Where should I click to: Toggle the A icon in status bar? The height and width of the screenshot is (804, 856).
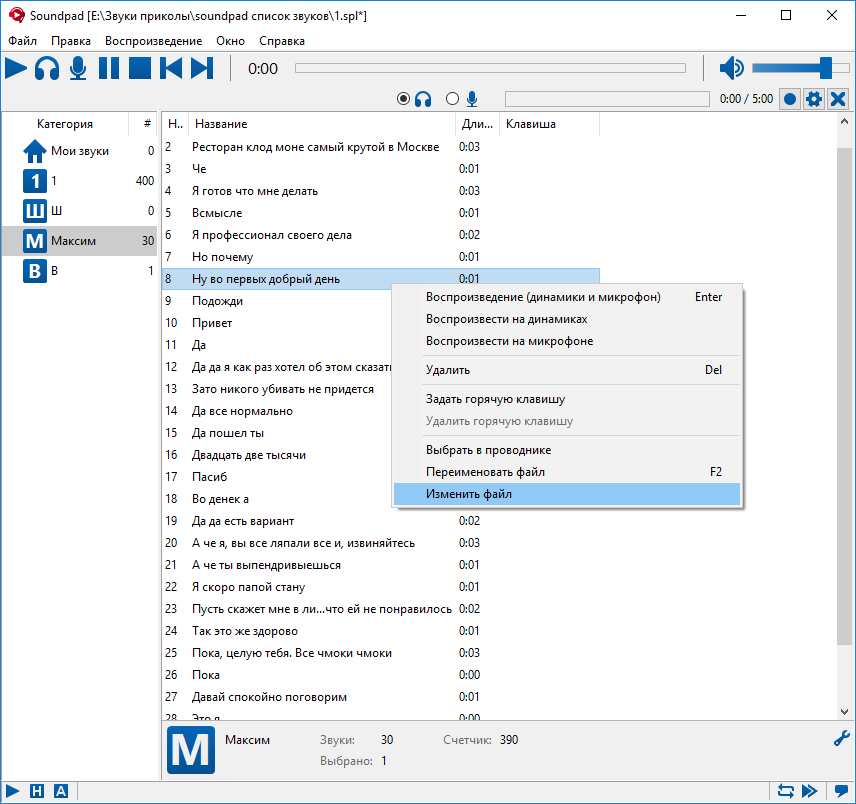click(x=61, y=791)
